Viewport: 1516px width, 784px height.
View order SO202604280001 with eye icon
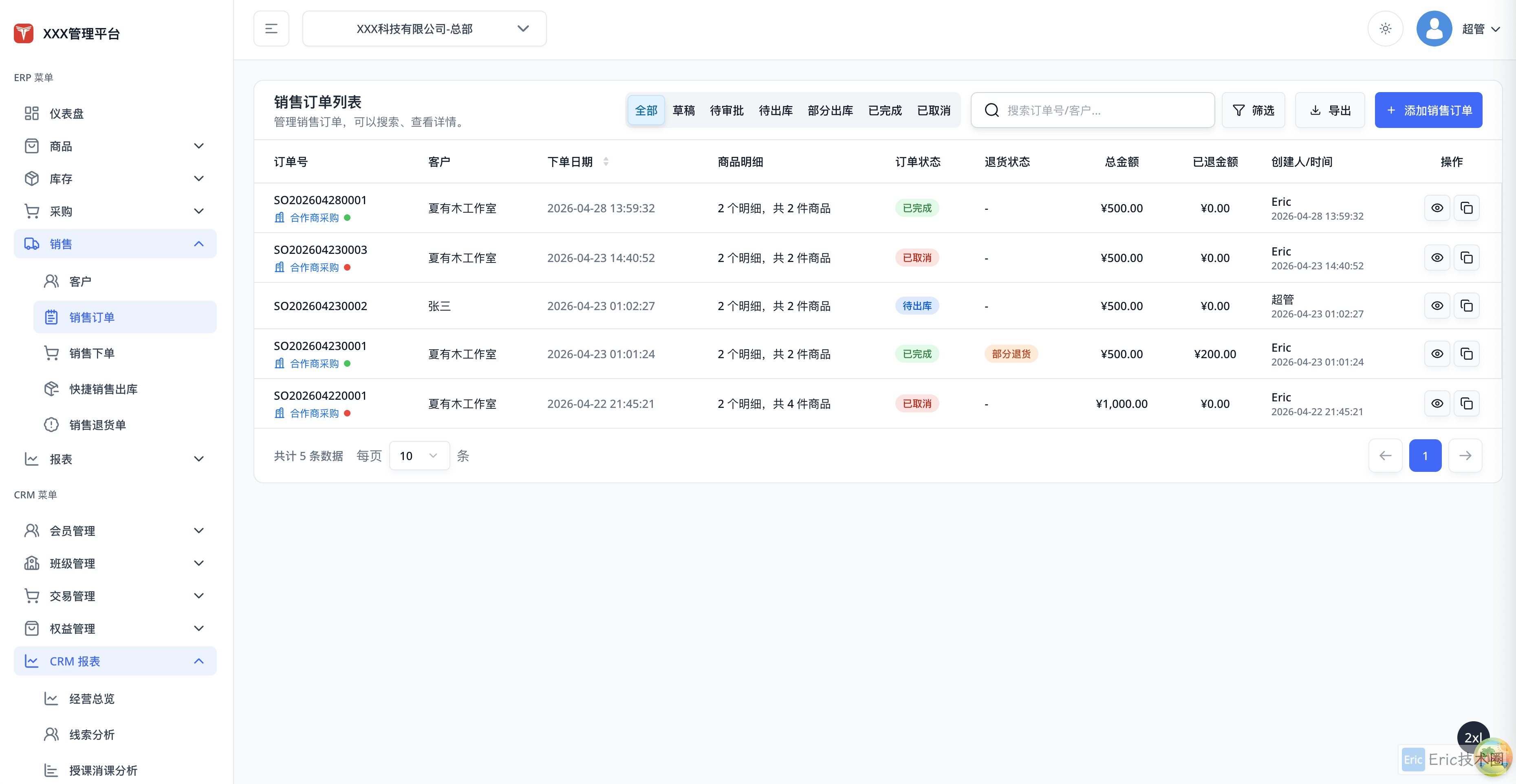tap(1437, 208)
